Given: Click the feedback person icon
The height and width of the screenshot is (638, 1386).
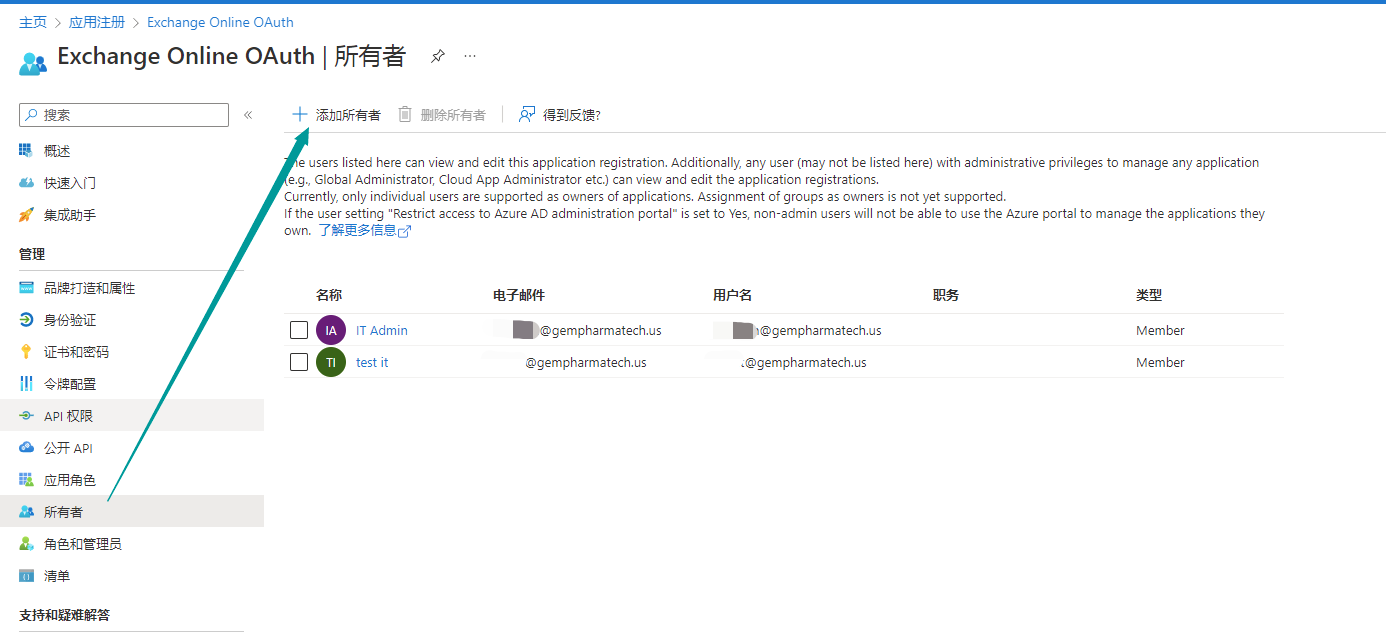Looking at the screenshot, I should [527, 114].
